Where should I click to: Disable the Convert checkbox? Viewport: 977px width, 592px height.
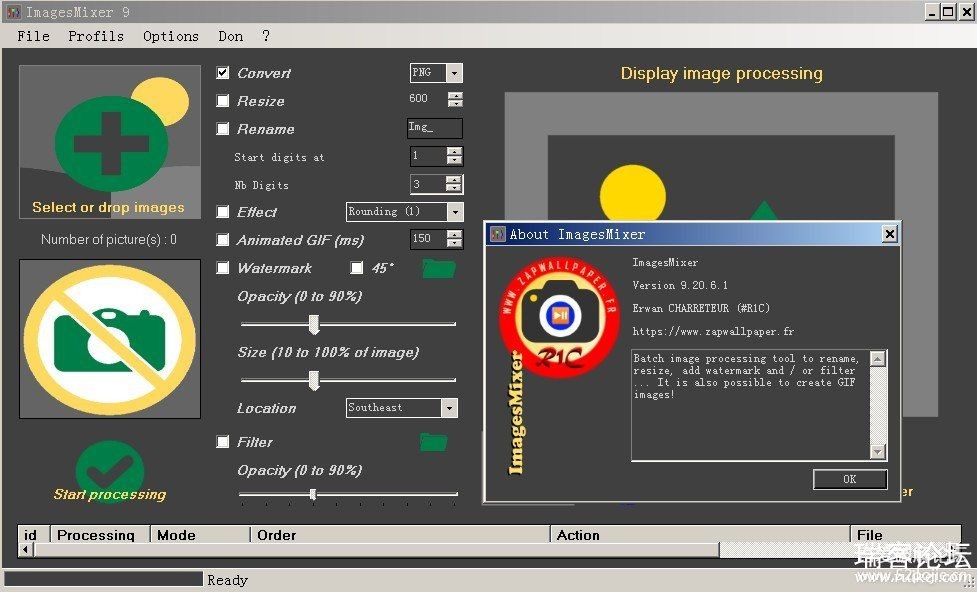[223, 73]
